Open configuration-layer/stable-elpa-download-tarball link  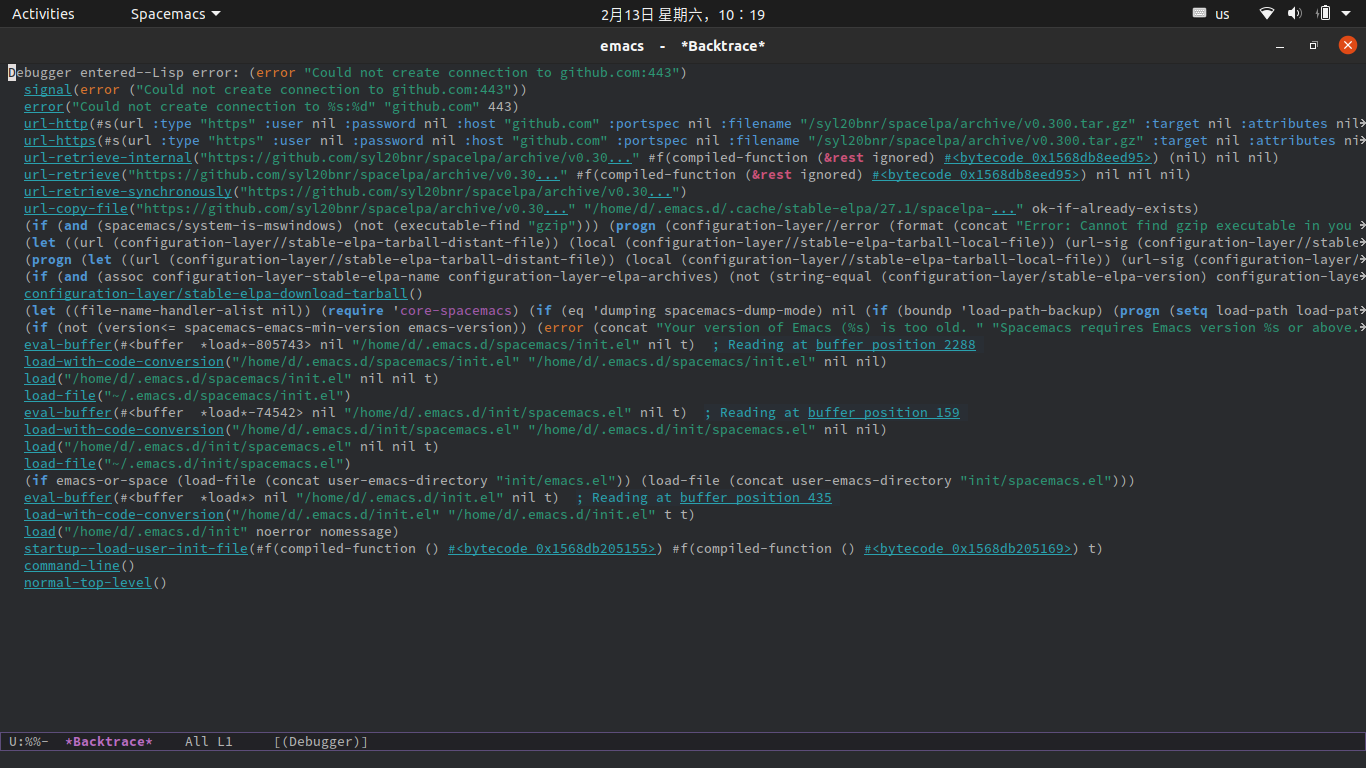pos(216,293)
